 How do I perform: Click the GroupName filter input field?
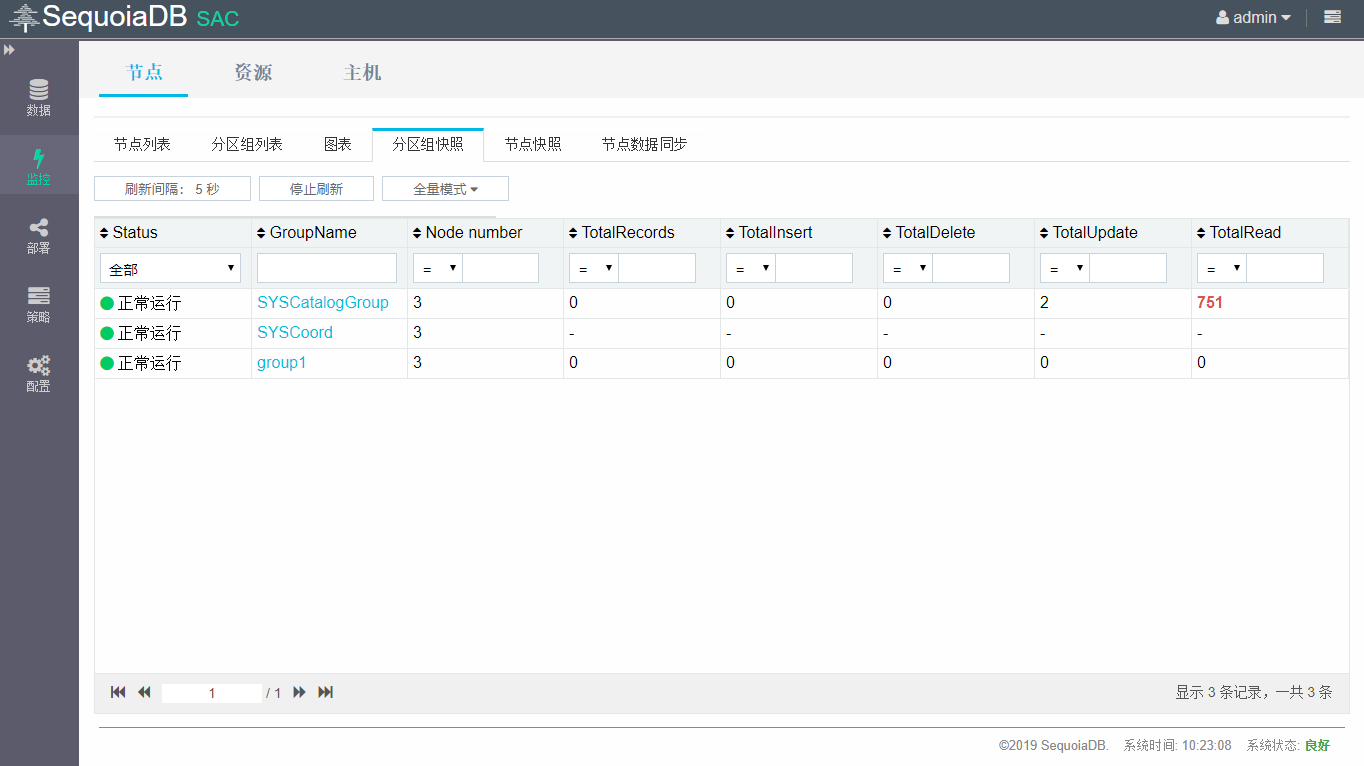tap(327, 268)
